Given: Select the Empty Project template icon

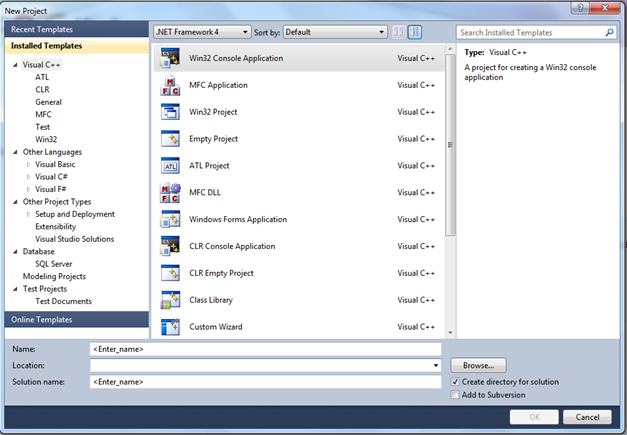Looking at the screenshot, I should [x=170, y=139].
